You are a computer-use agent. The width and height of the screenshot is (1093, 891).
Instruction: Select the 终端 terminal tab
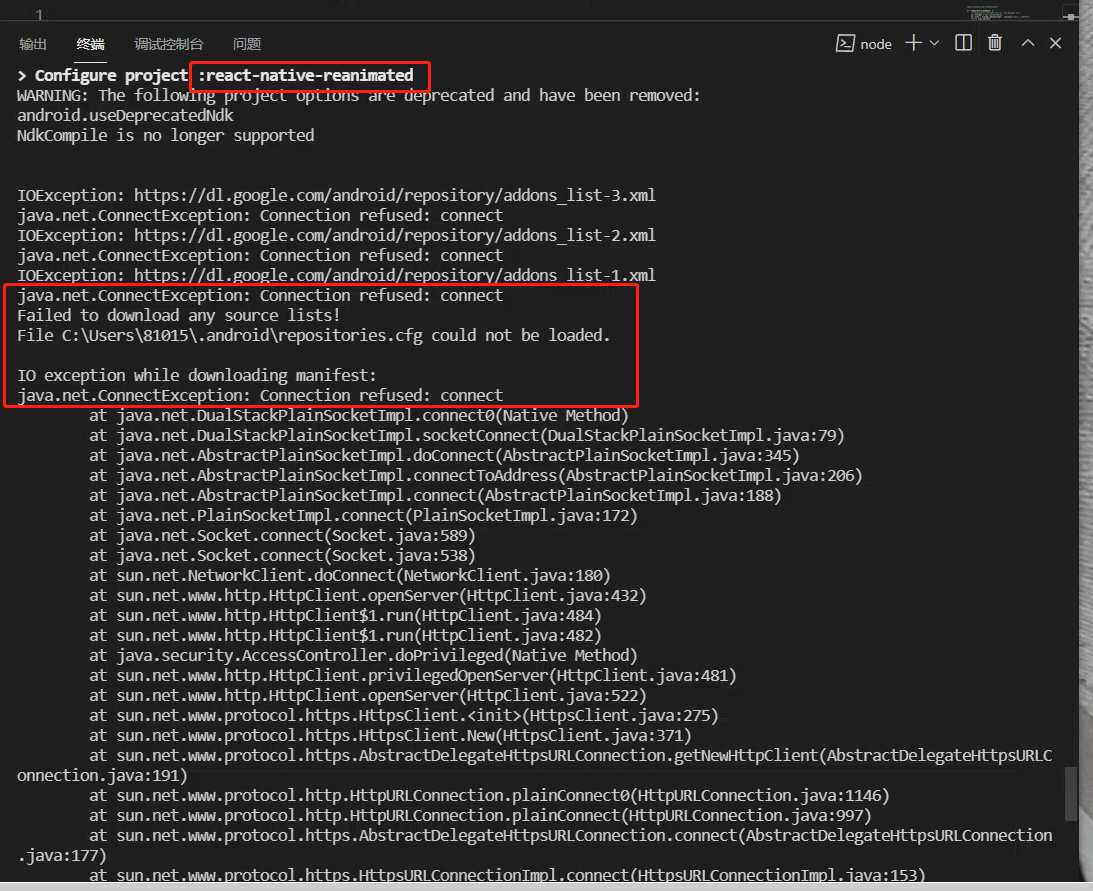pos(91,44)
